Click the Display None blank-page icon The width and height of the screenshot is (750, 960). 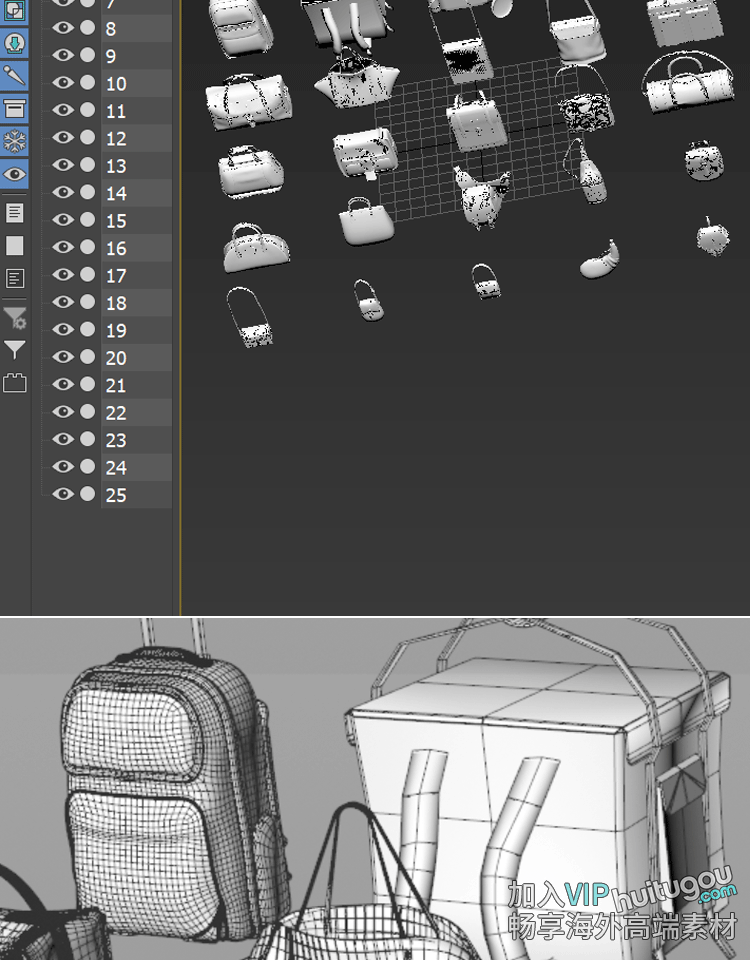pos(15,246)
